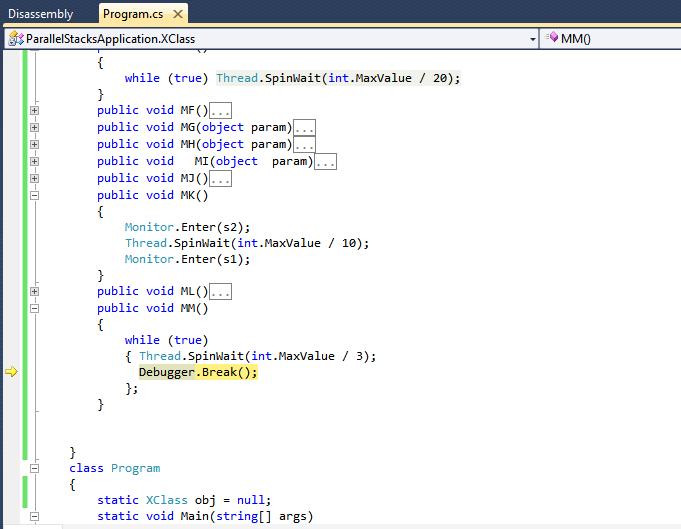Collapse the Program class outline
The width and height of the screenshot is (681, 529).
(x=34, y=468)
